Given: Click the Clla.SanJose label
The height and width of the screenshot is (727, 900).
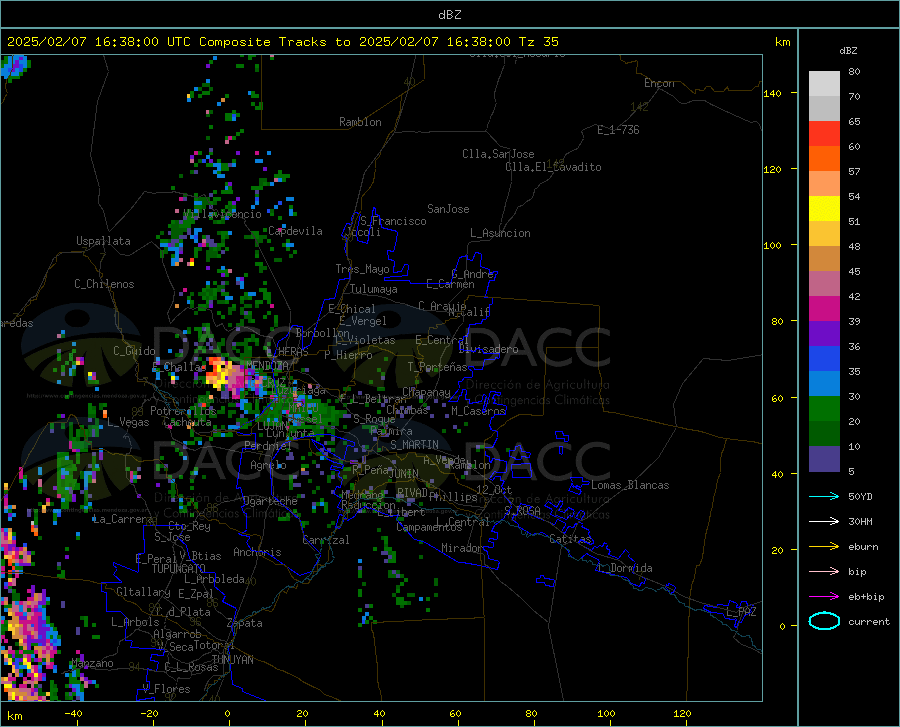Looking at the screenshot, I should [498, 154].
